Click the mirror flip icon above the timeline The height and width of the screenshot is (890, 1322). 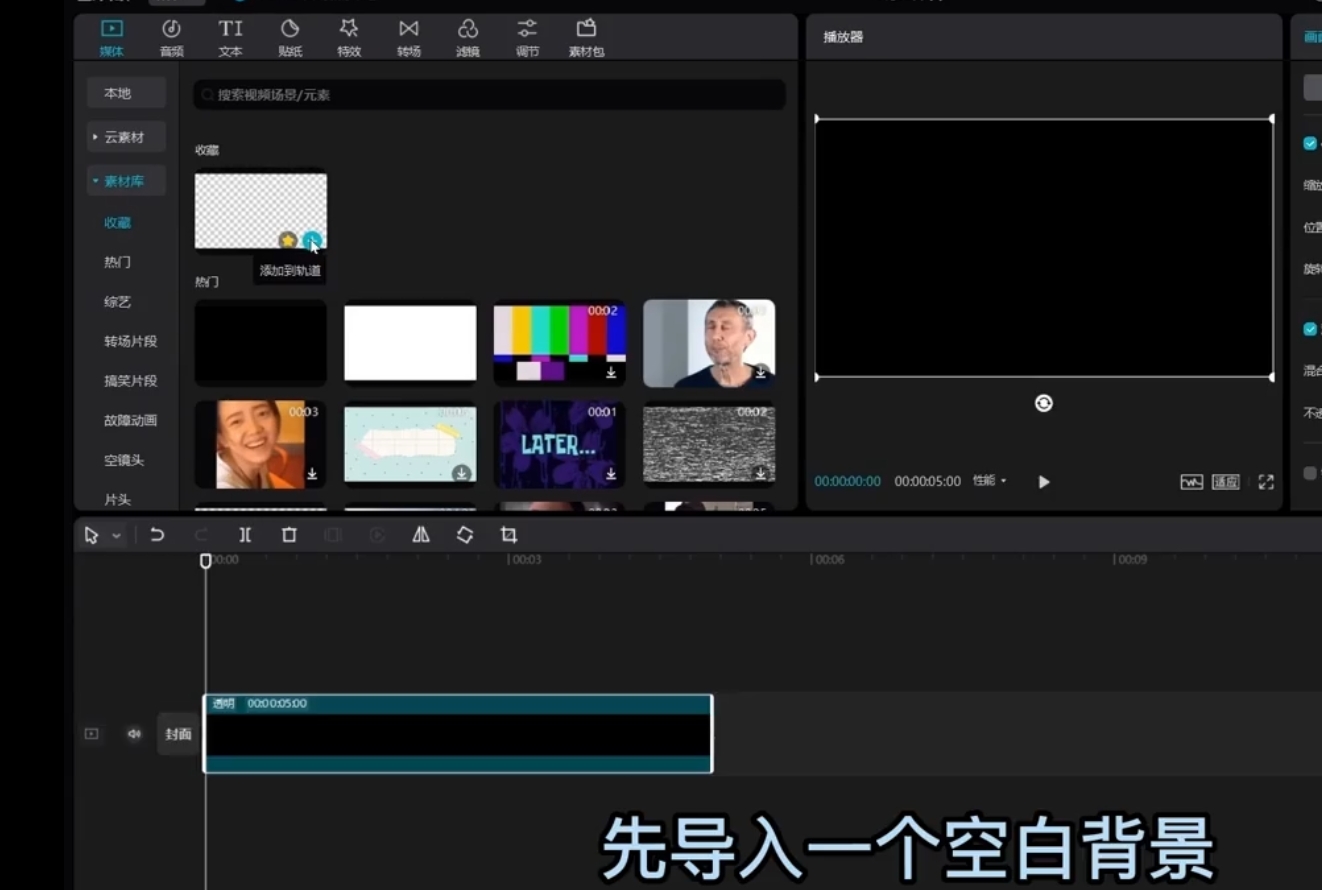coord(420,535)
